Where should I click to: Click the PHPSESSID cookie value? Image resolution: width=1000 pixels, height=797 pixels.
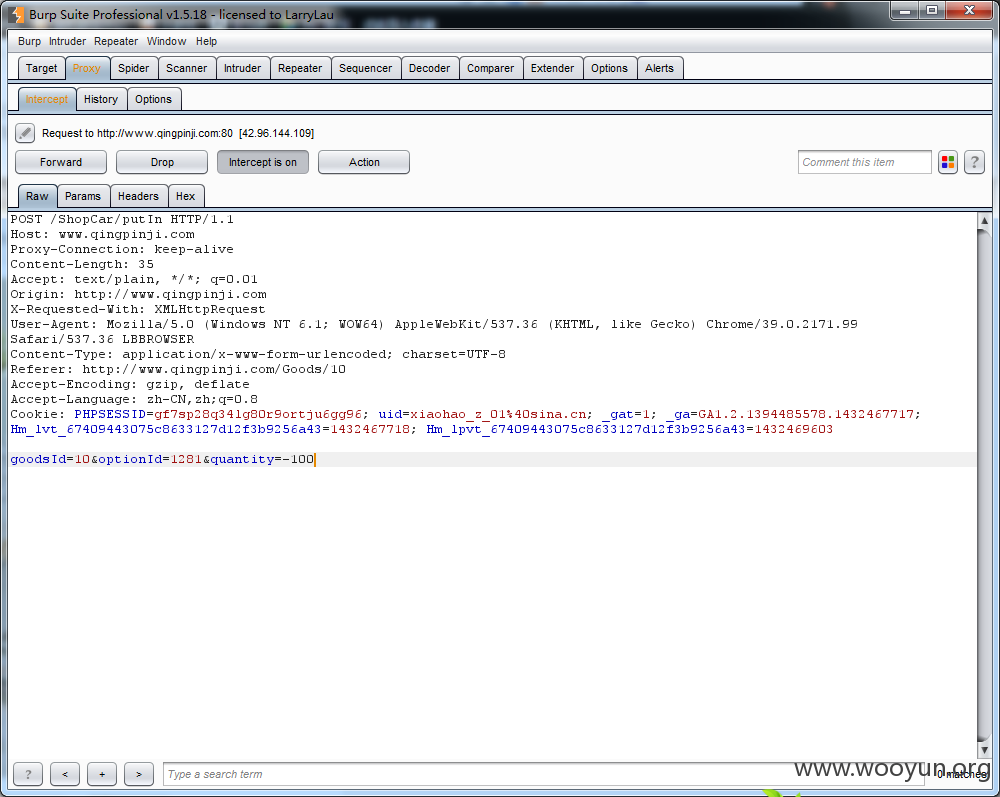[x=258, y=414]
